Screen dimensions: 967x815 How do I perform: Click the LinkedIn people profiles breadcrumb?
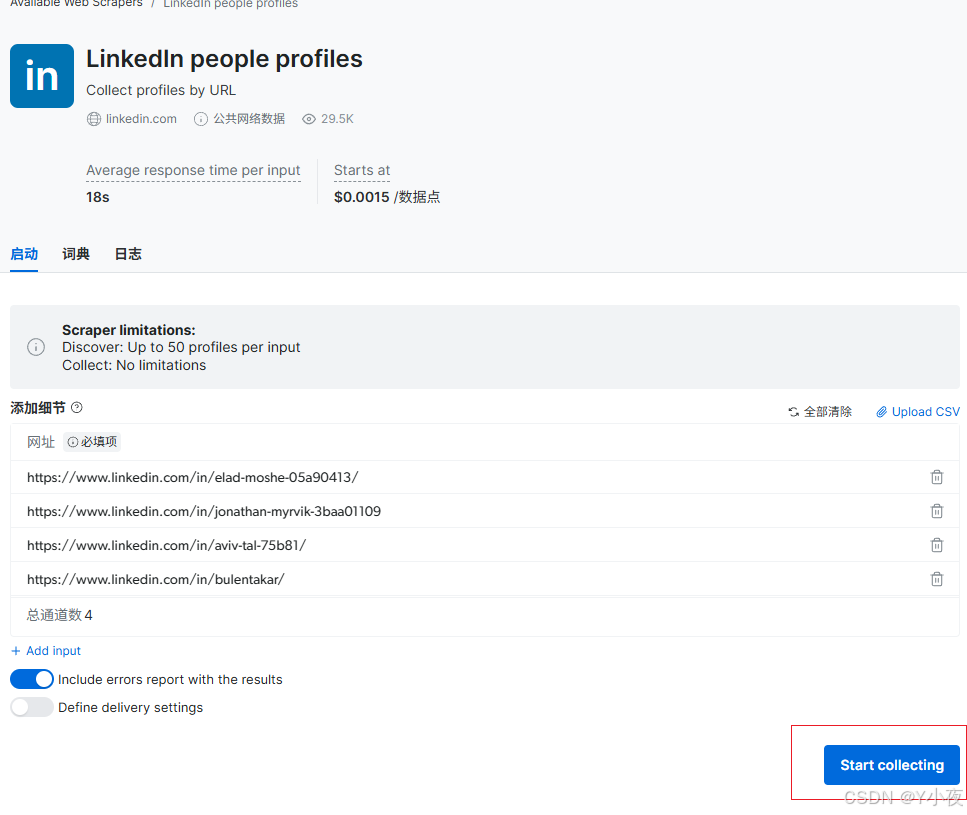pos(231,3)
